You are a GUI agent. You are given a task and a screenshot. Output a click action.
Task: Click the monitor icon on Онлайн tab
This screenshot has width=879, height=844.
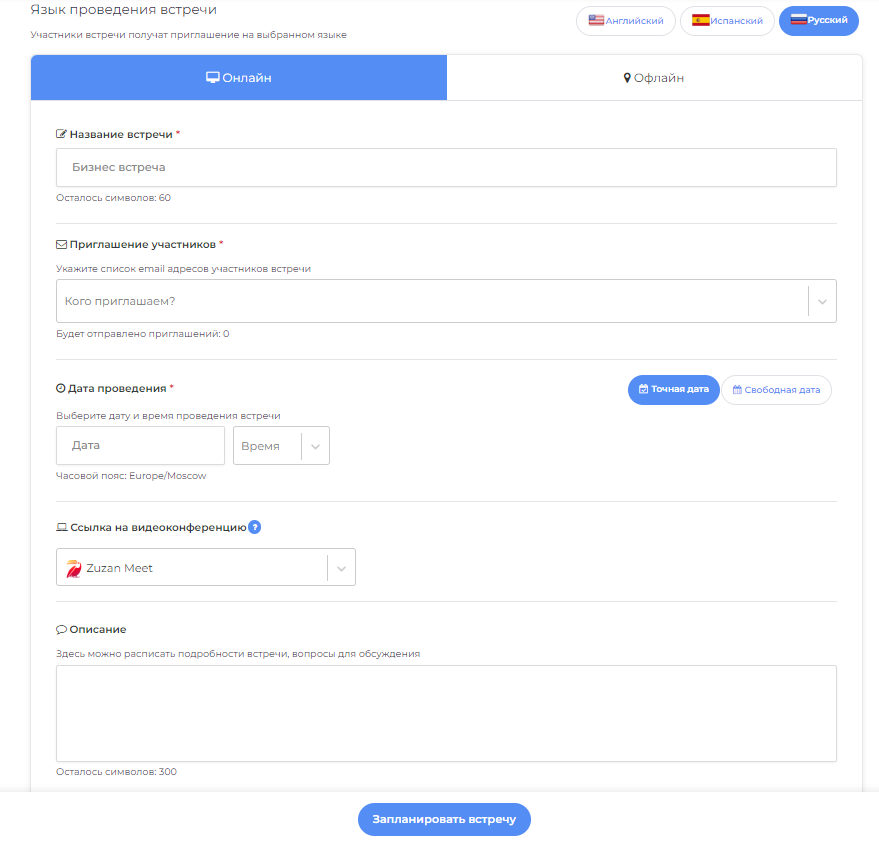coord(213,78)
